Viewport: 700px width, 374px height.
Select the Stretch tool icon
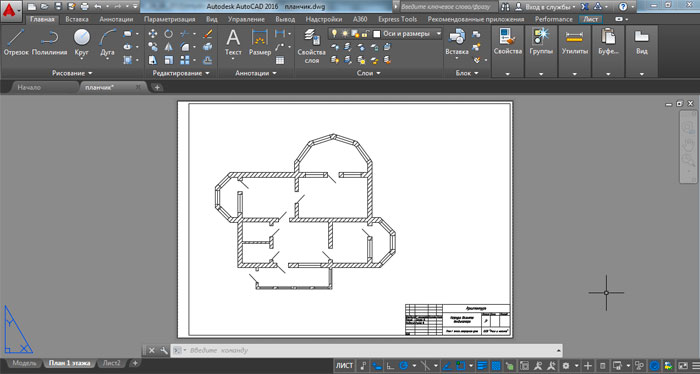[x=153, y=60]
